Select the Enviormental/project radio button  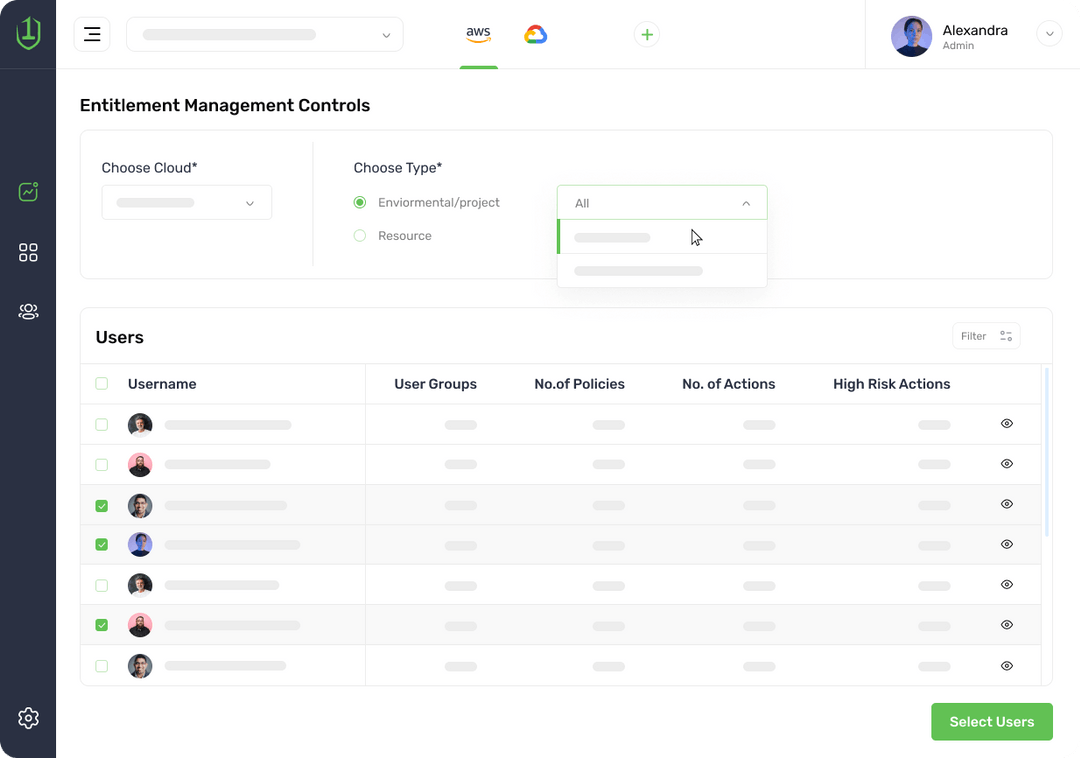(x=360, y=203)
